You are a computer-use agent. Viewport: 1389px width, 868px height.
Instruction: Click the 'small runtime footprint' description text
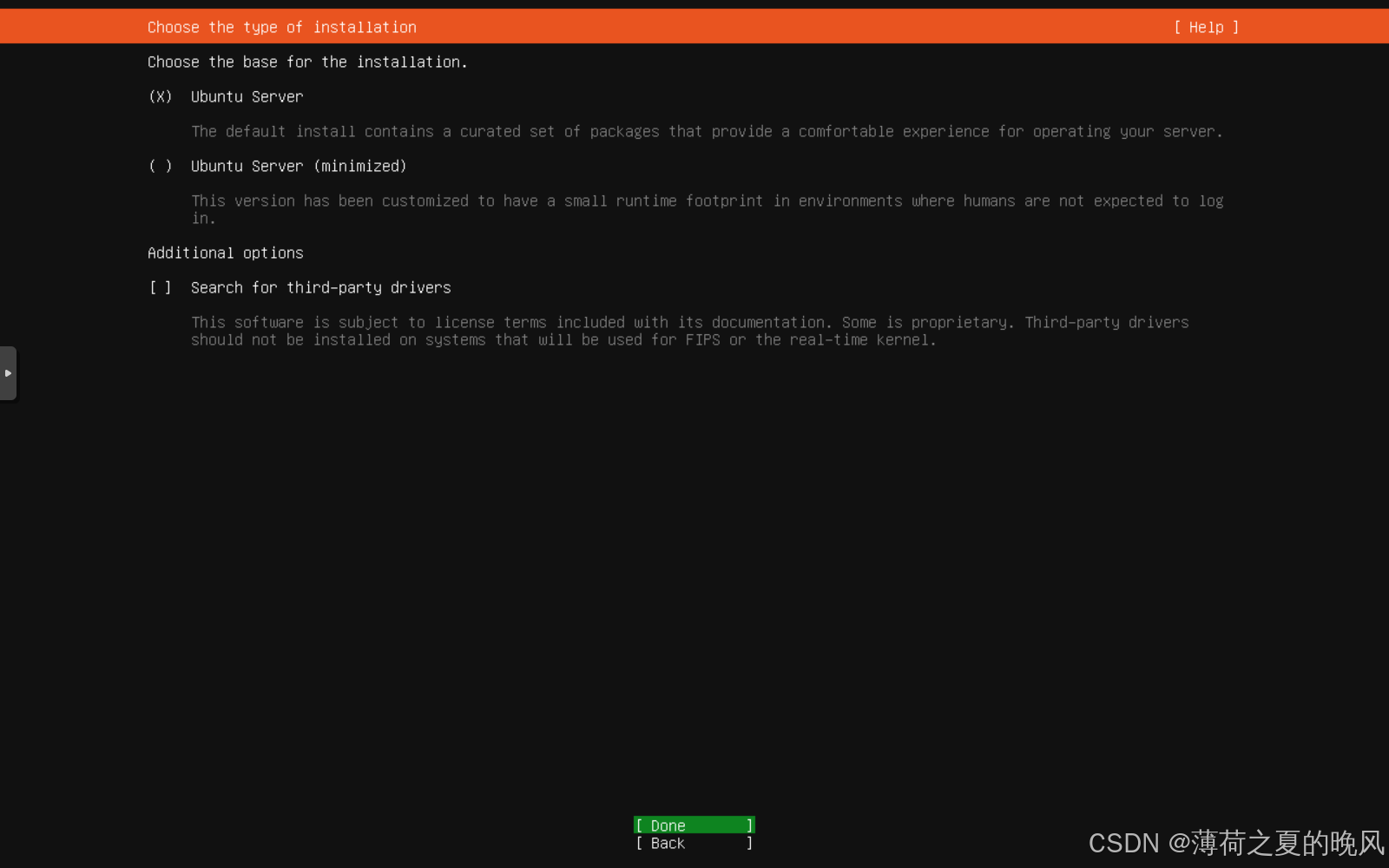707,209
